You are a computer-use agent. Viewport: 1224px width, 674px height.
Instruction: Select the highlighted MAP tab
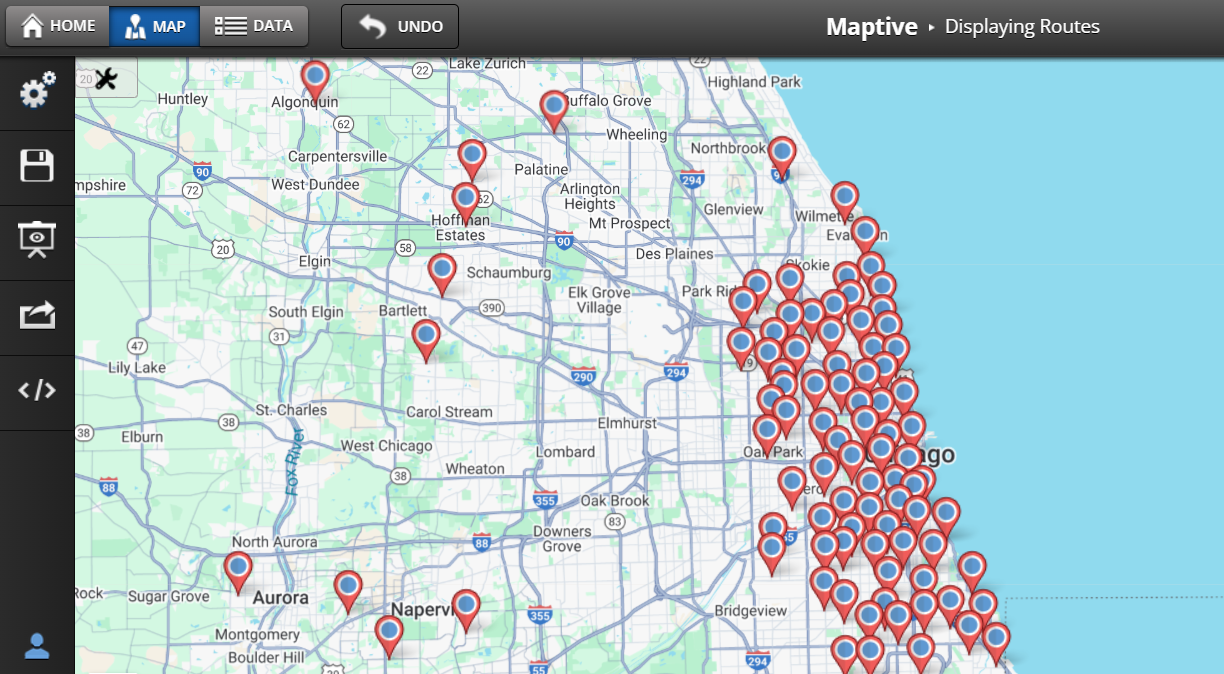coord(154,26)
